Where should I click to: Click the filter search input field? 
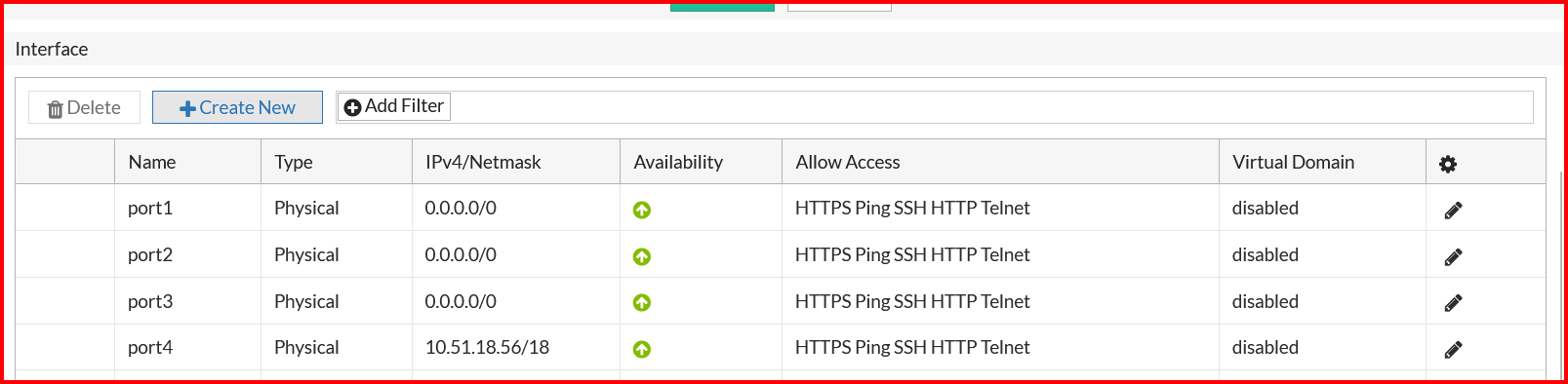(x=990, y=107)
